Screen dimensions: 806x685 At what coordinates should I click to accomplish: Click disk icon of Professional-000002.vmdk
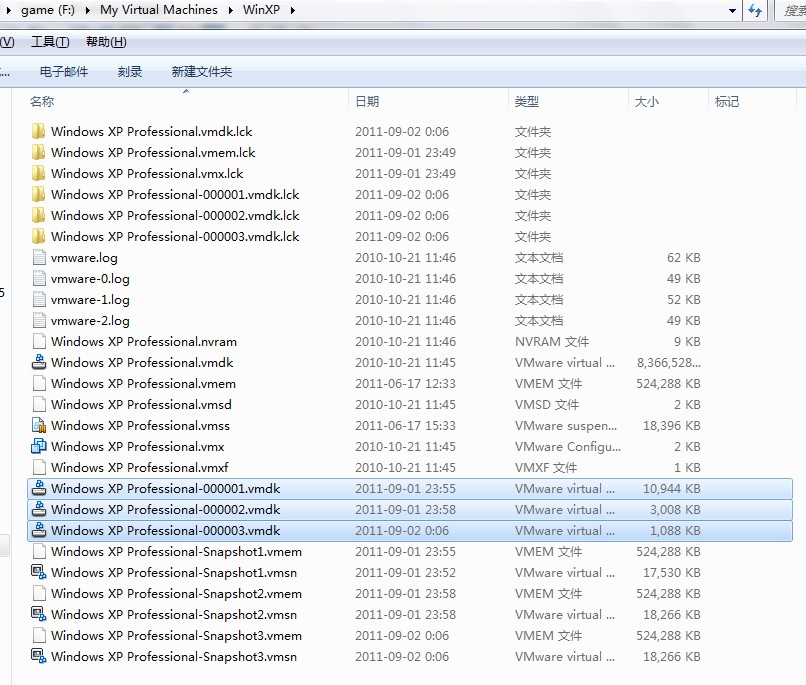39,509
